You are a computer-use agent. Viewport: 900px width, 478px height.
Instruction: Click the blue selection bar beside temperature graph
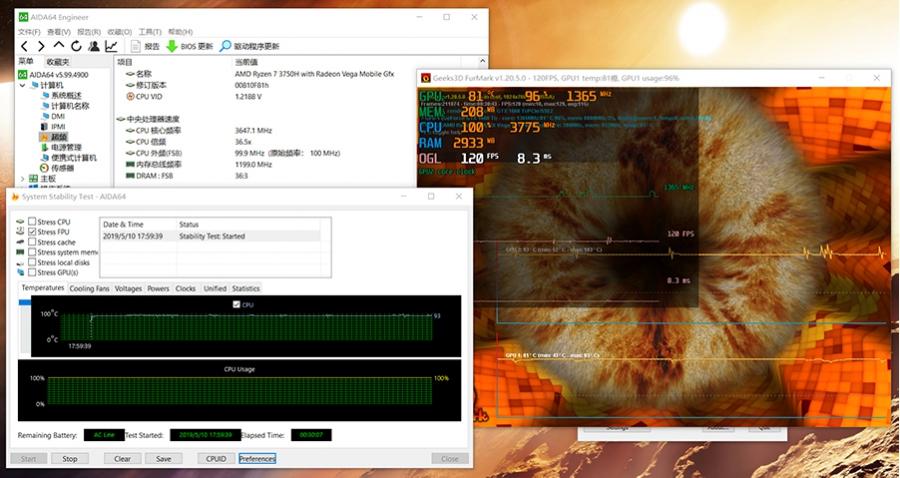[x=25, y=302]
